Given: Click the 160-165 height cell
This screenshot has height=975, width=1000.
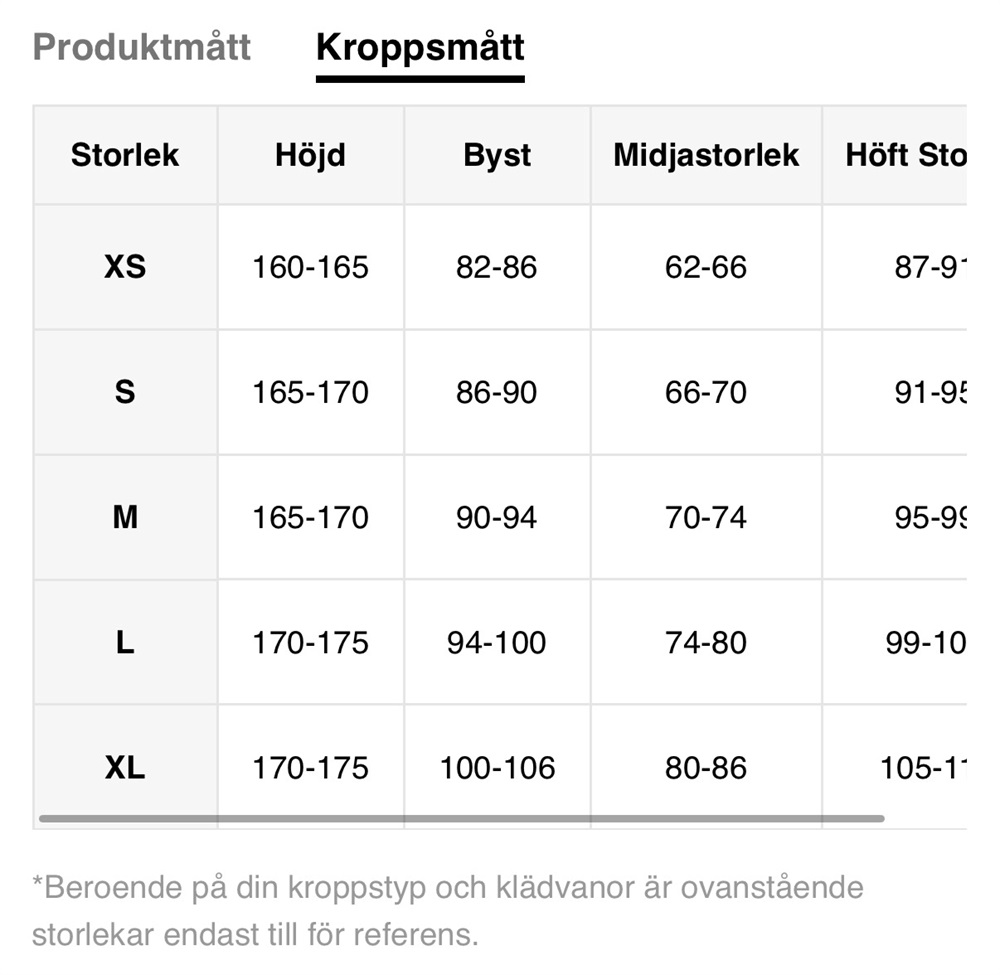Looking at the screenshot, I should click(310, 267).
